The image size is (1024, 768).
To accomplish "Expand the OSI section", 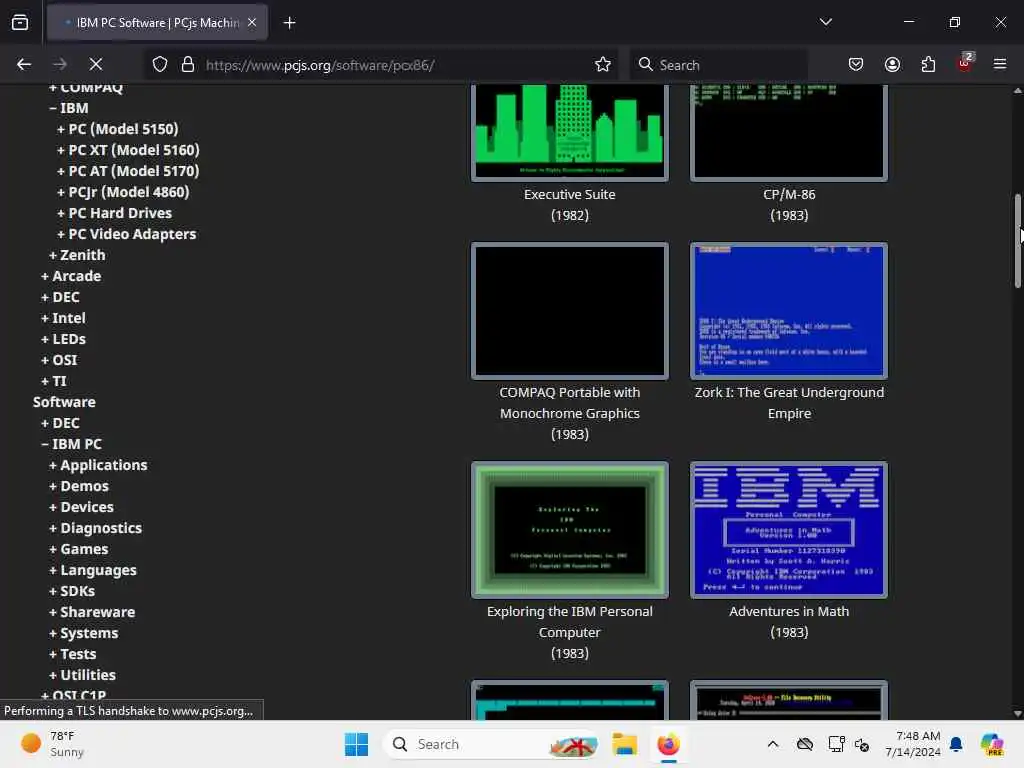I will pos(59,359).
